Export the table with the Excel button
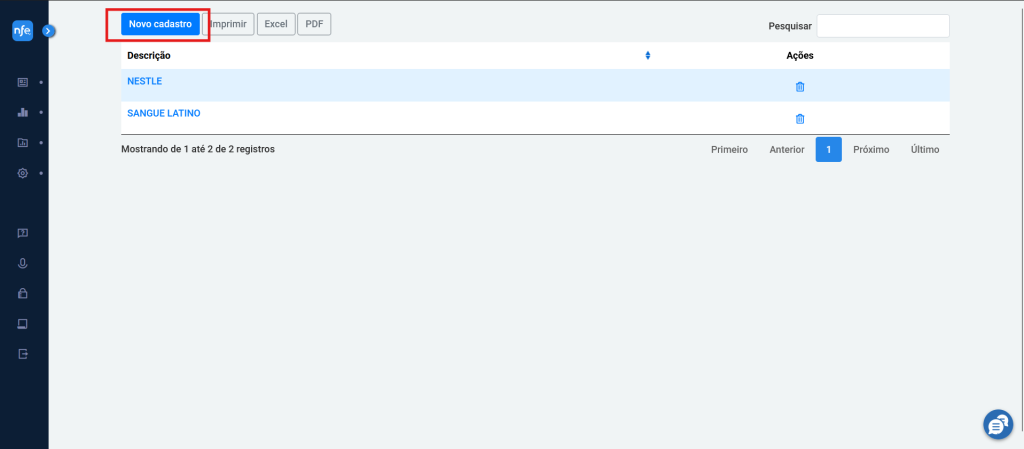Viewport: 1024px width, 449px height. (276, 24)
